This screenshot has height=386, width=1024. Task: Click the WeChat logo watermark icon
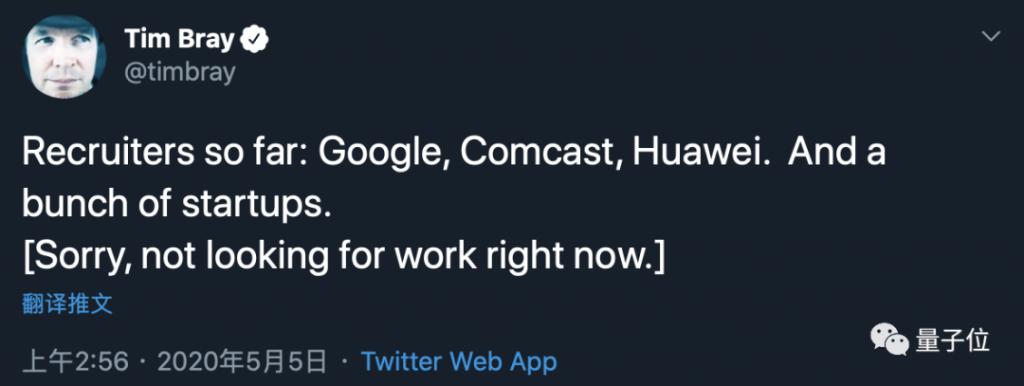tap(889, 340)
